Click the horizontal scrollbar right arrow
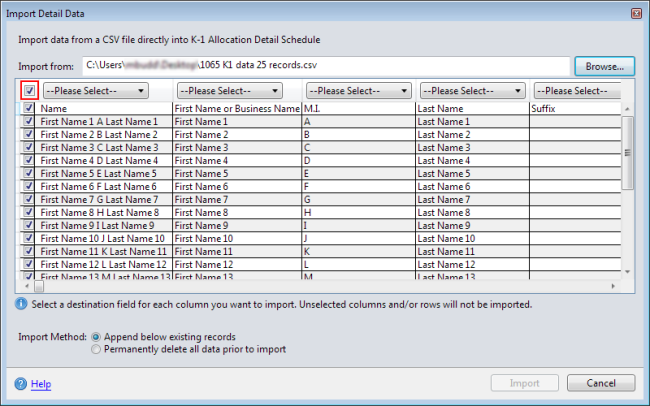Viewport: 650px width, 406px height. [613, 286]
